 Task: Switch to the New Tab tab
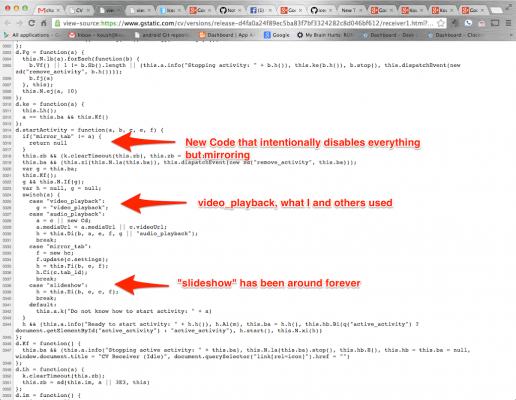[352, 10]
